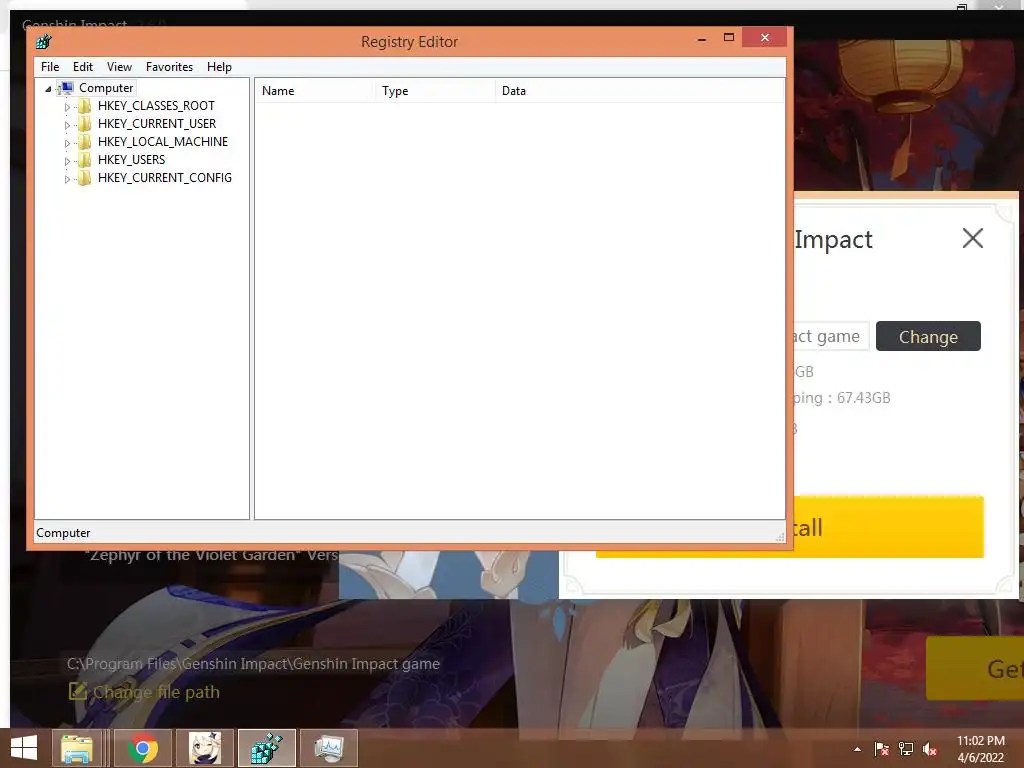Click the launcher's yellow Get button

click(974, 669)
